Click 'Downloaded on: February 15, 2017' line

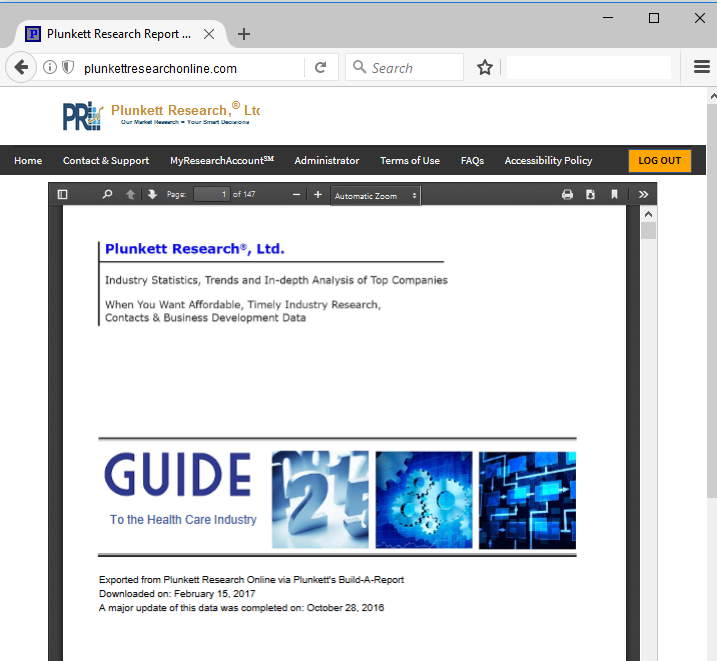[x=177, y=593]
